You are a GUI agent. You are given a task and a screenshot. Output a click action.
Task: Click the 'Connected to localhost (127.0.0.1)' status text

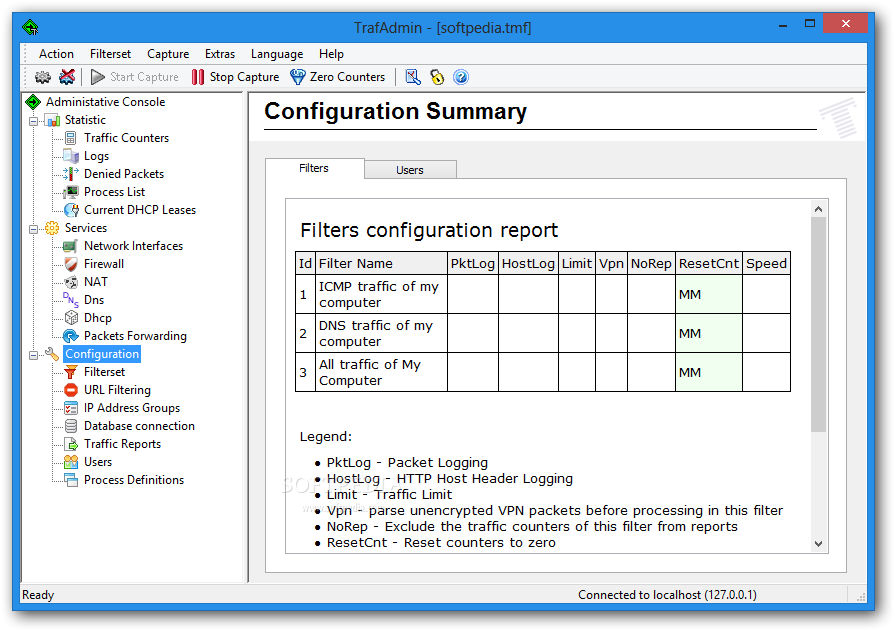[x=667, y=595]
